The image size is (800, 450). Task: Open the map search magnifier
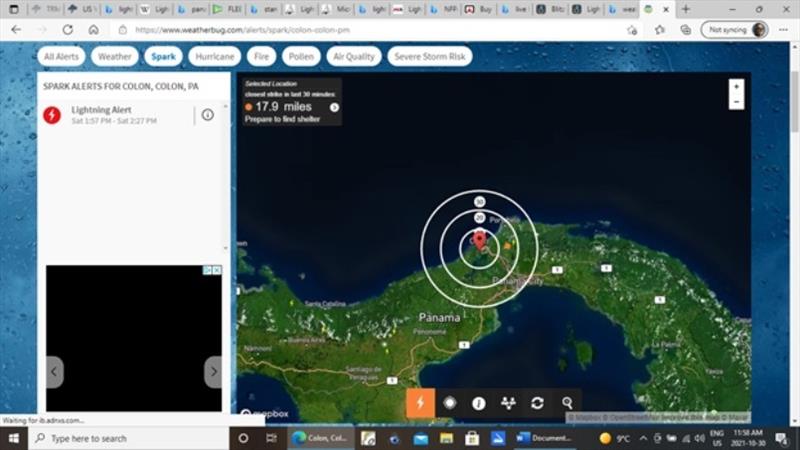click(x=567, y=404)
